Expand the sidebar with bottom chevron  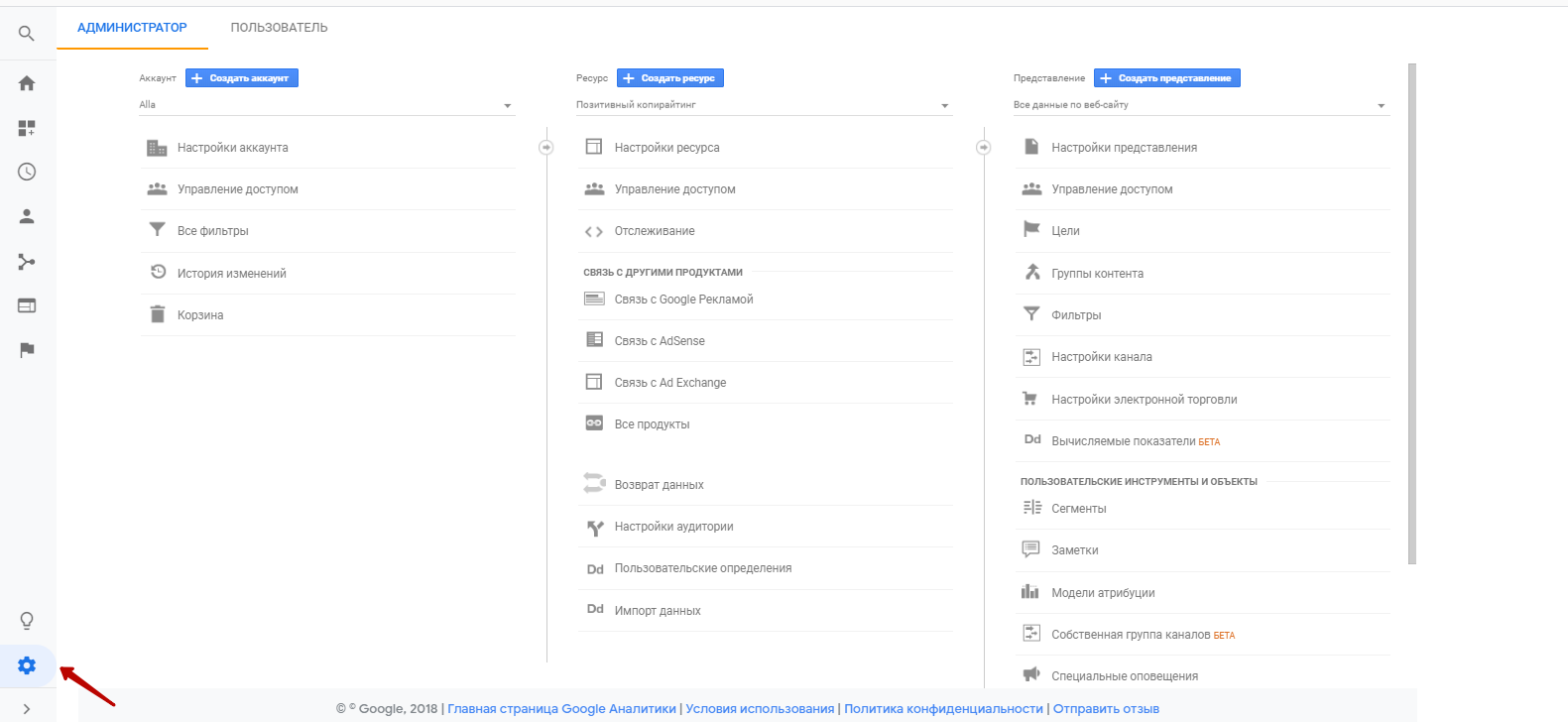click(27, 708)
